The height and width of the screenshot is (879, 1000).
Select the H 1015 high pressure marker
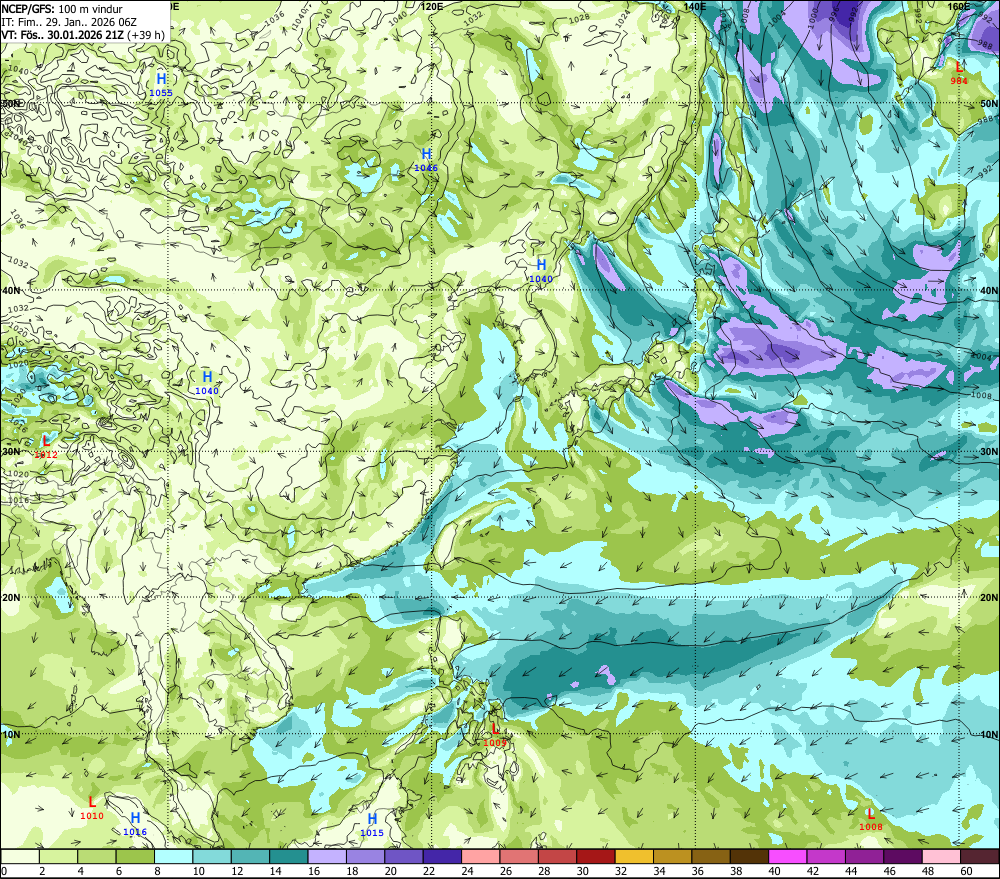tap(372, 824)
